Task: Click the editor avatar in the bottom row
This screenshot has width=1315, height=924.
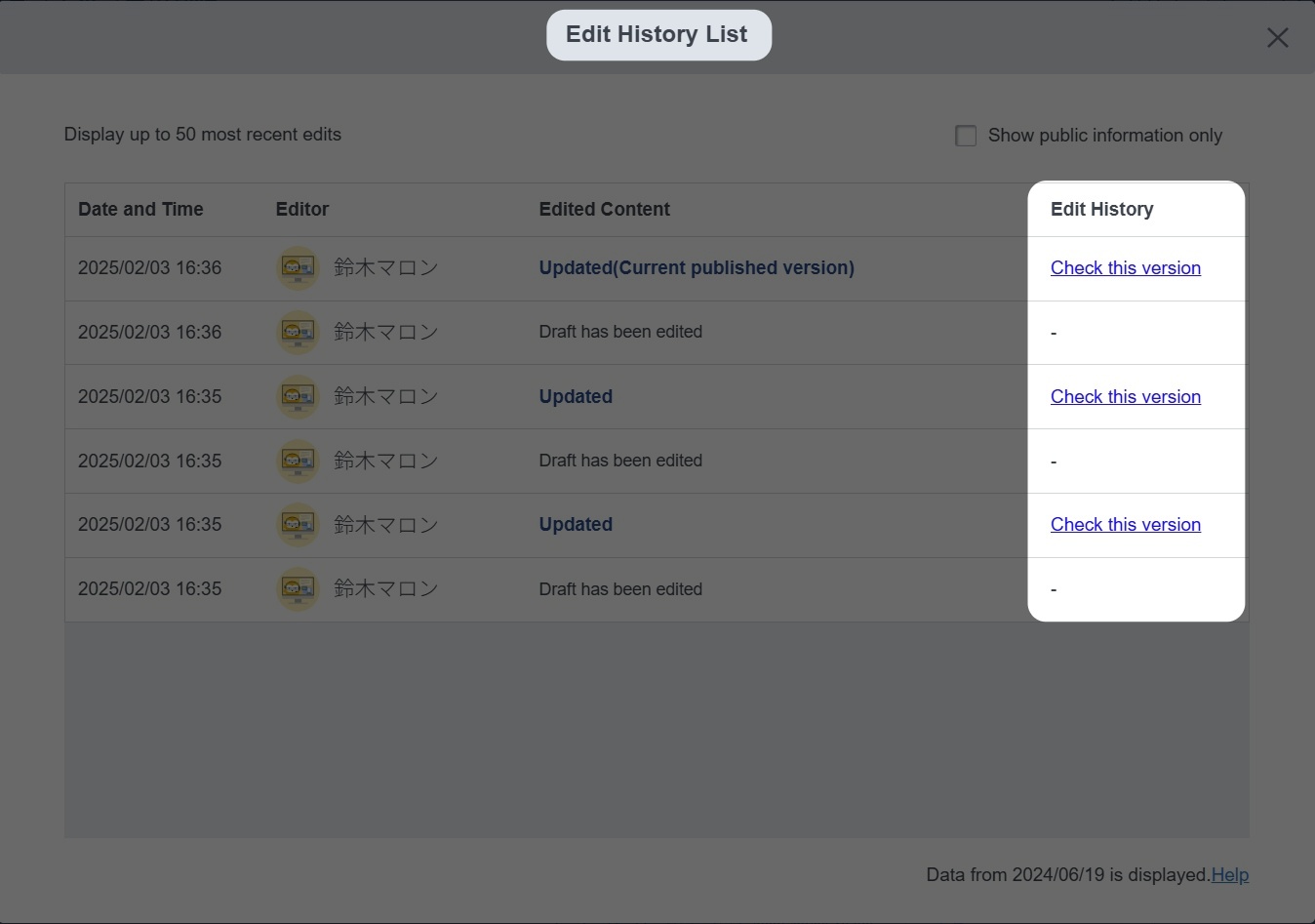Action: 298,589
